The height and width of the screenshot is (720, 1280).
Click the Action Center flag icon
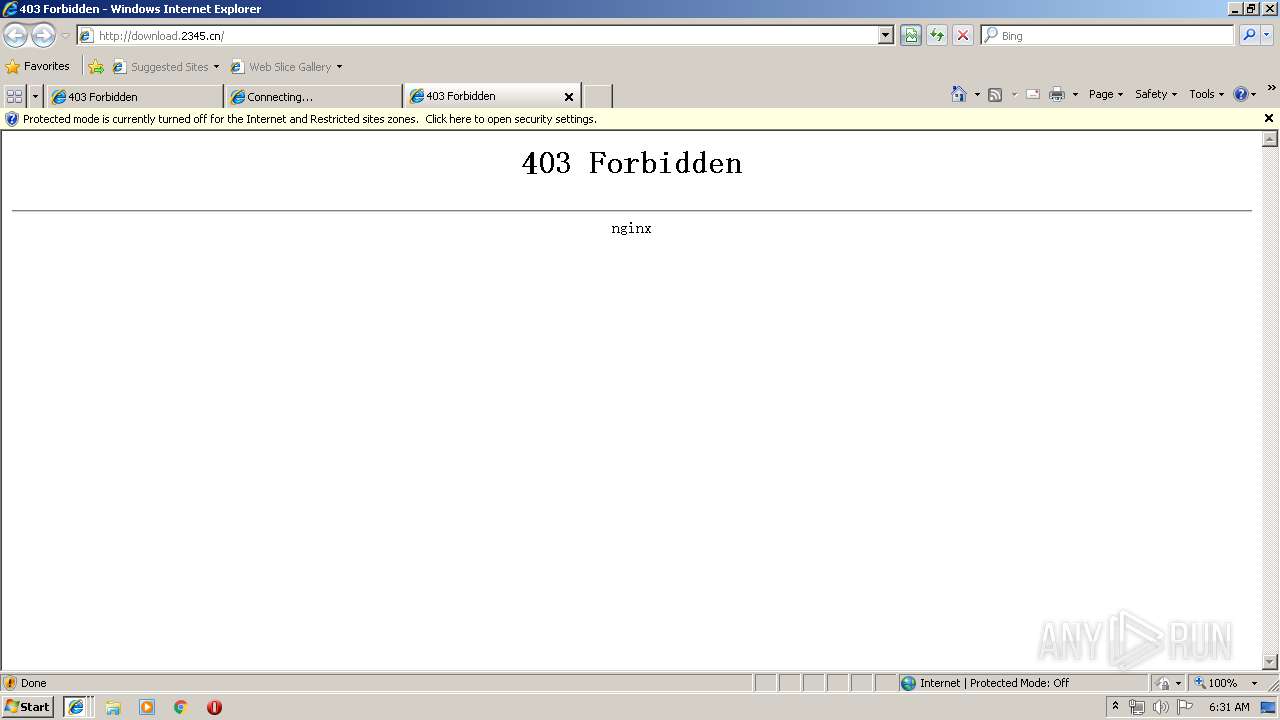(x=1185, y=707)
